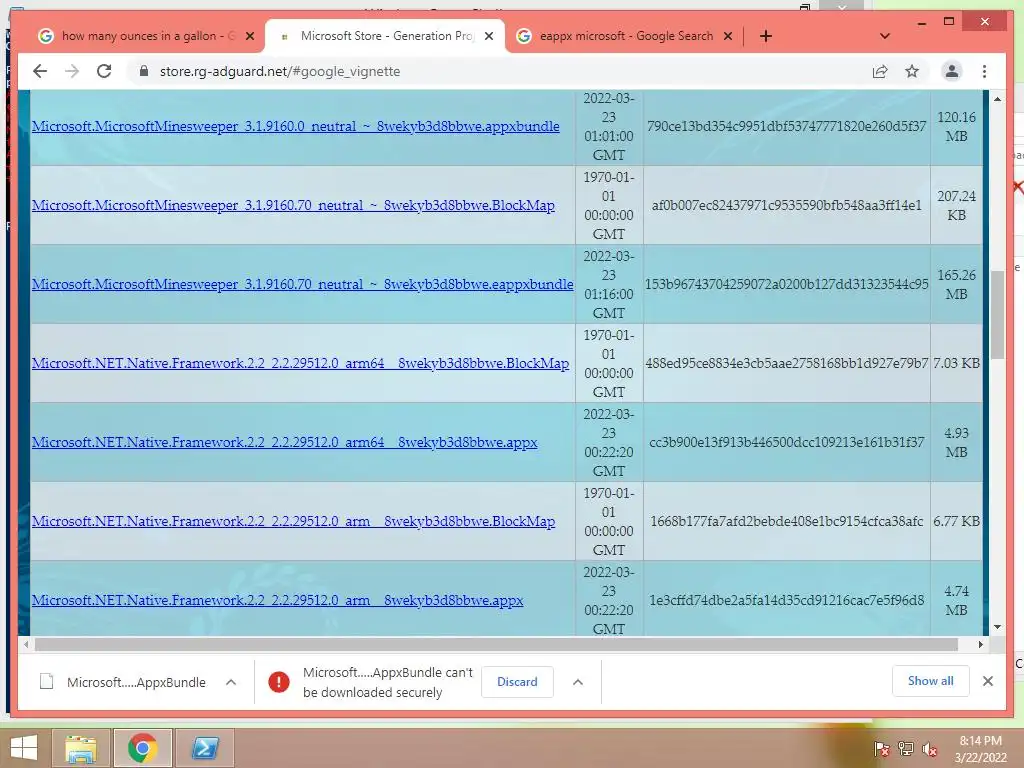Click the muted speaker tray icon
Image resolution: width=1024 pixels, height=768 pixels.
tap(930, 749)
